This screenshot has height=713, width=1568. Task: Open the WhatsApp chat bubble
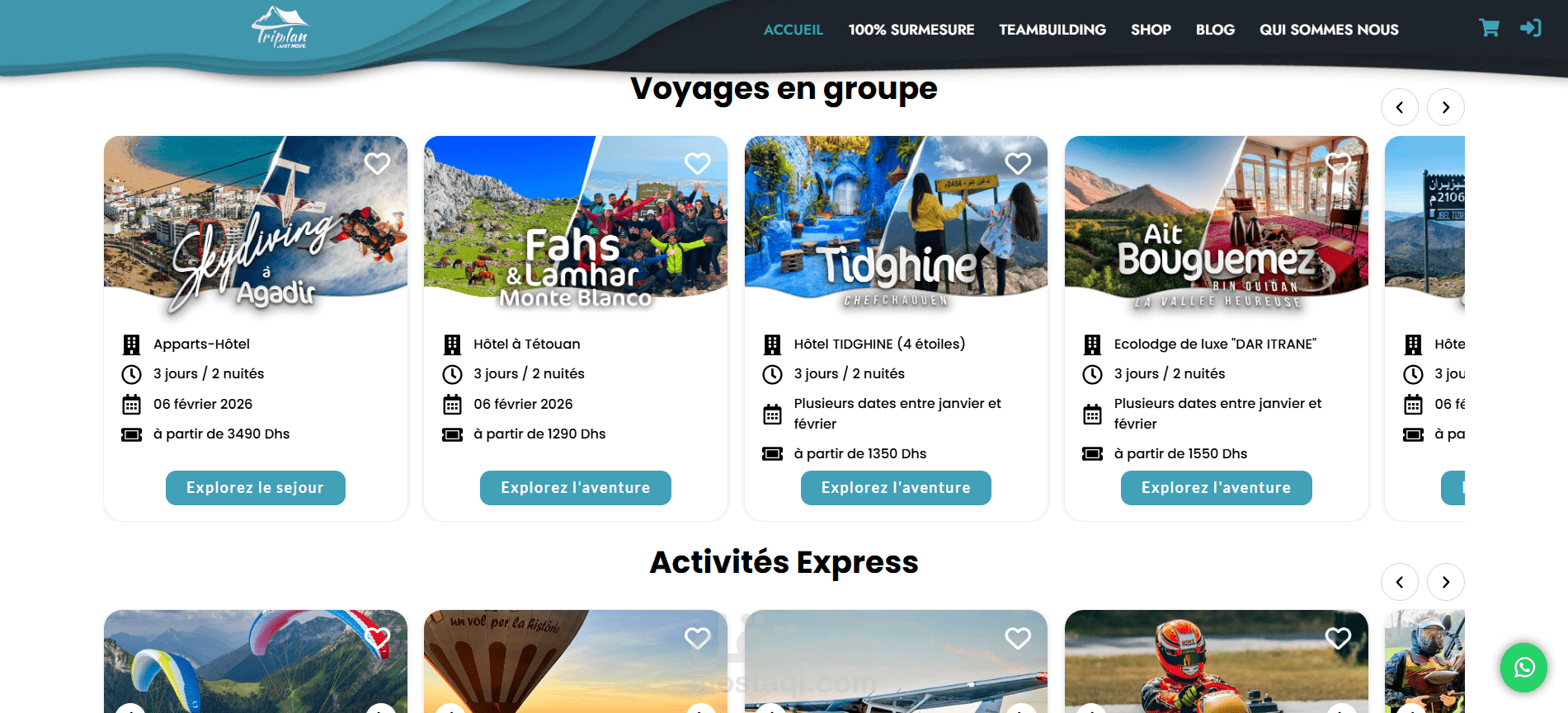pos(1523,667)
